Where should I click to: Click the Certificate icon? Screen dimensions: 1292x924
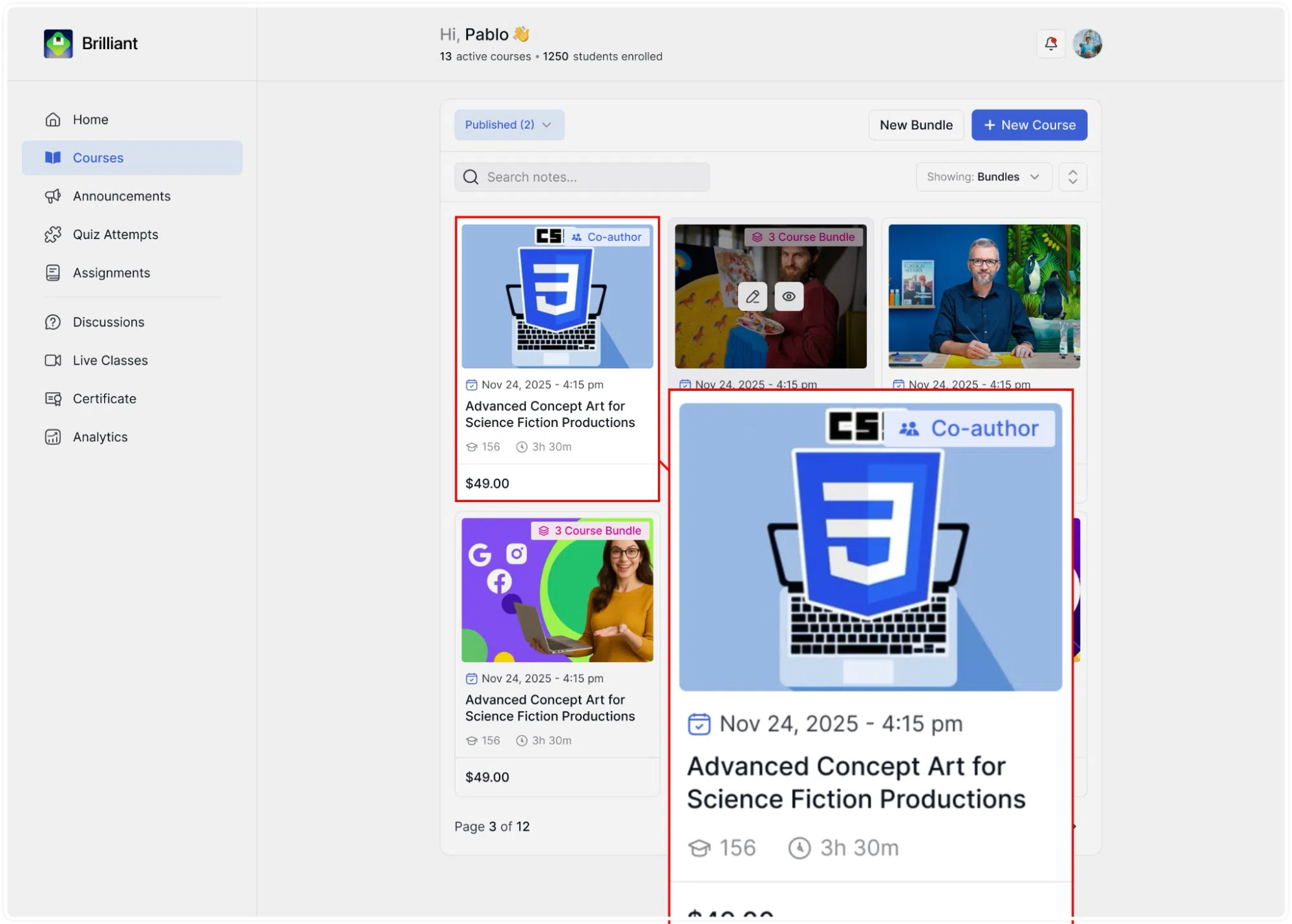[53, 399]
